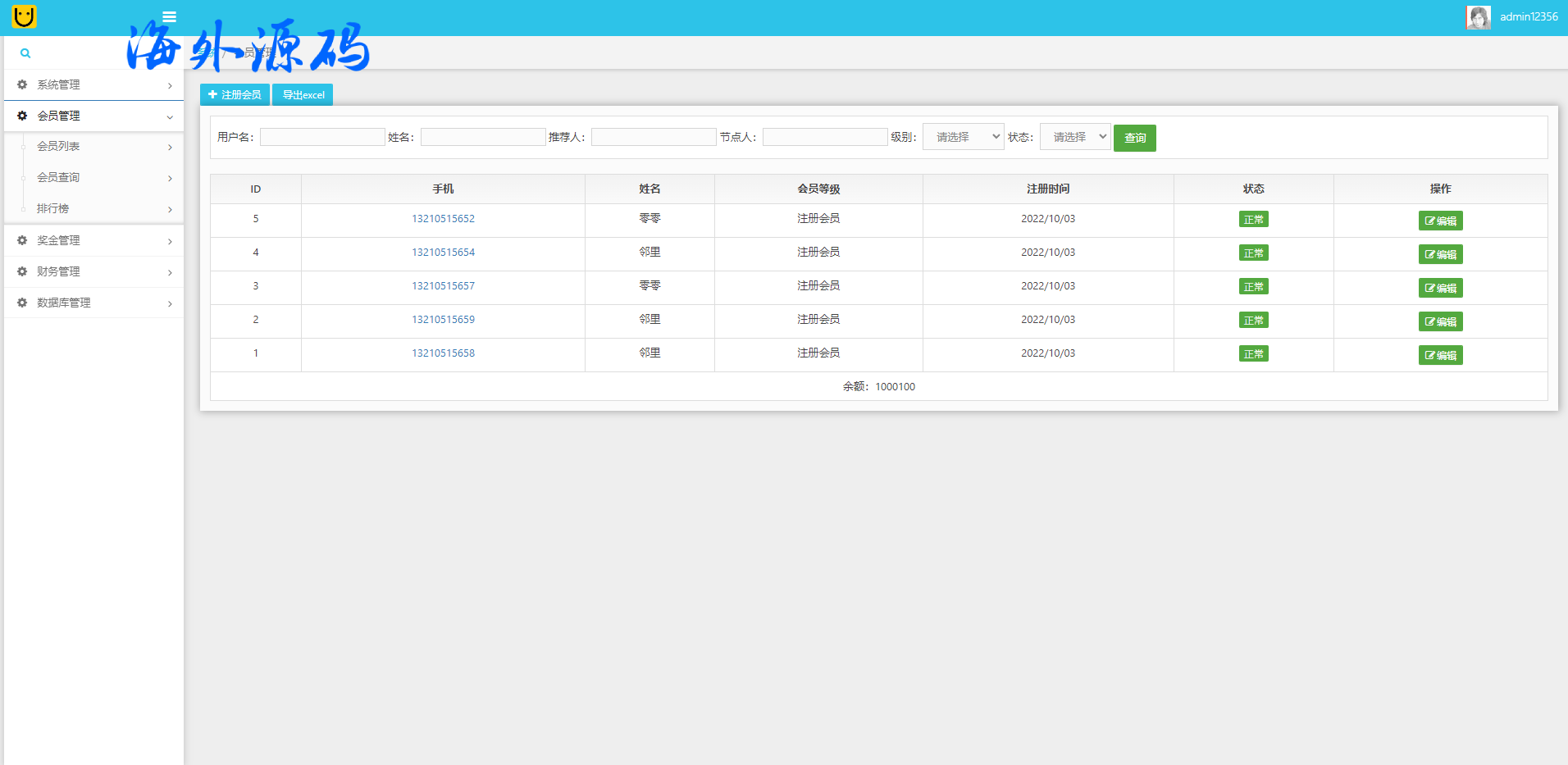Click the sidebar search magnifier icon
The height and width of the screenshot is (765, 1568).
coord(25,53)
